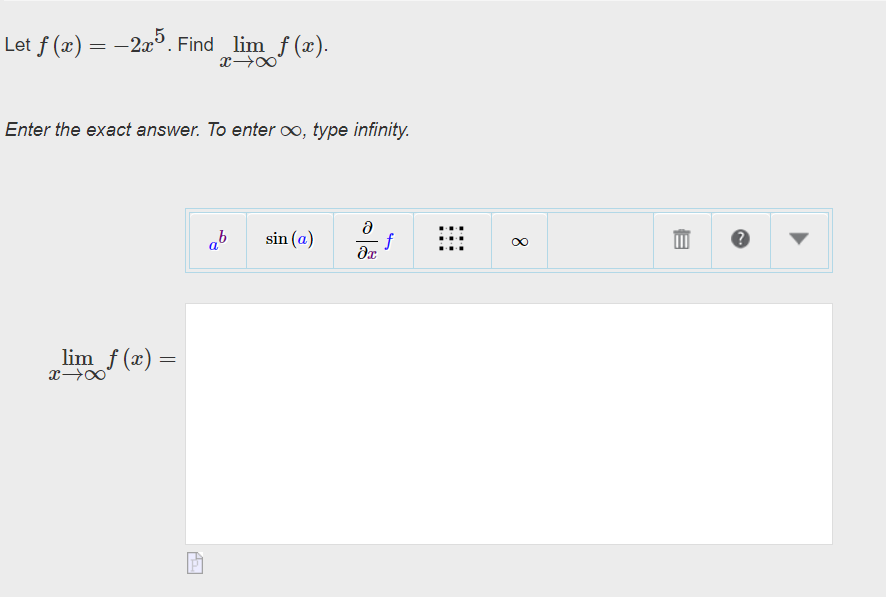Clear the answer with the trash icon

coord(682,239)
